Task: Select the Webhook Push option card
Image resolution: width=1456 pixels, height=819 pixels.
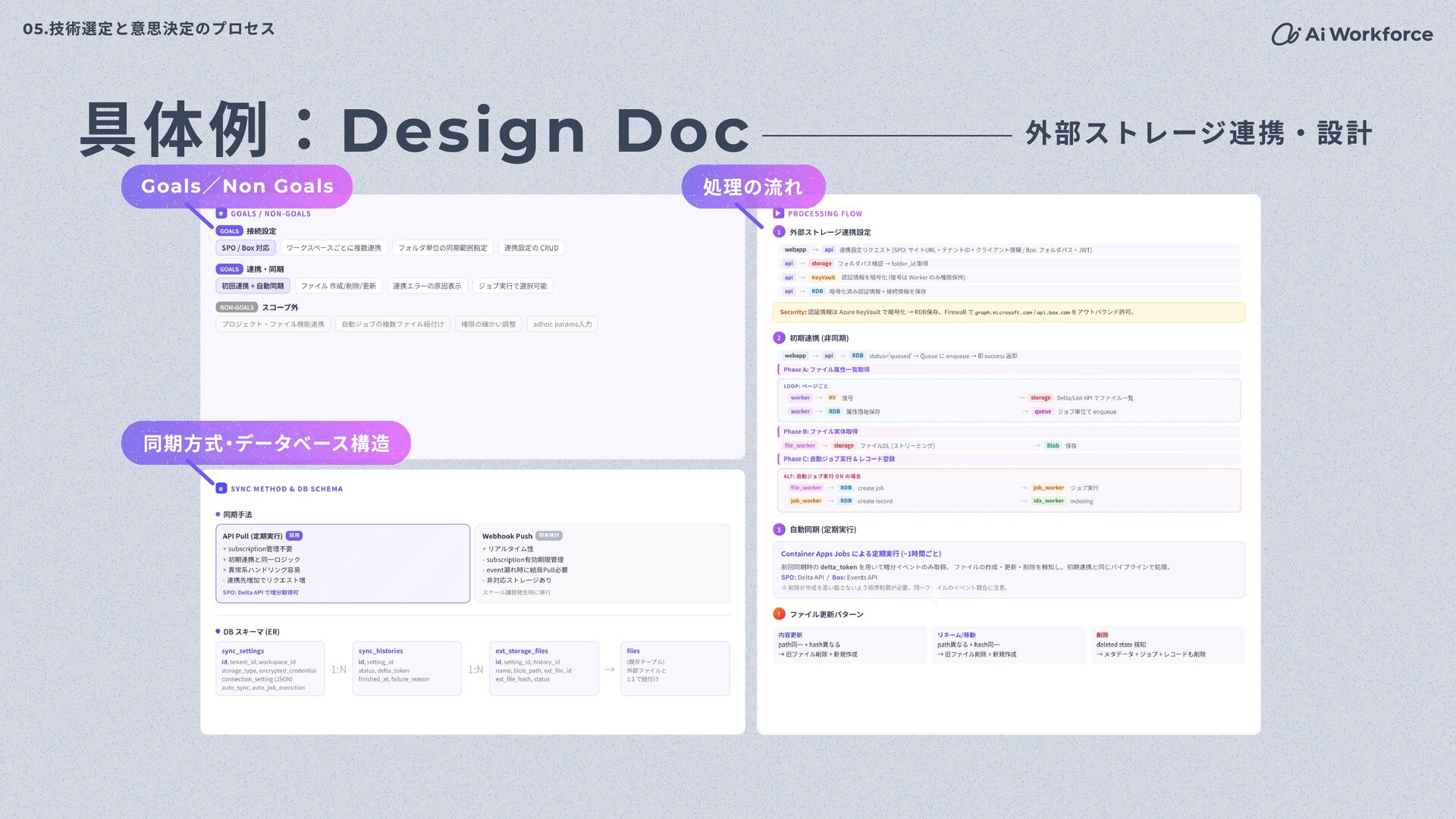Action: pyautogui.click(x=602, y=563)
